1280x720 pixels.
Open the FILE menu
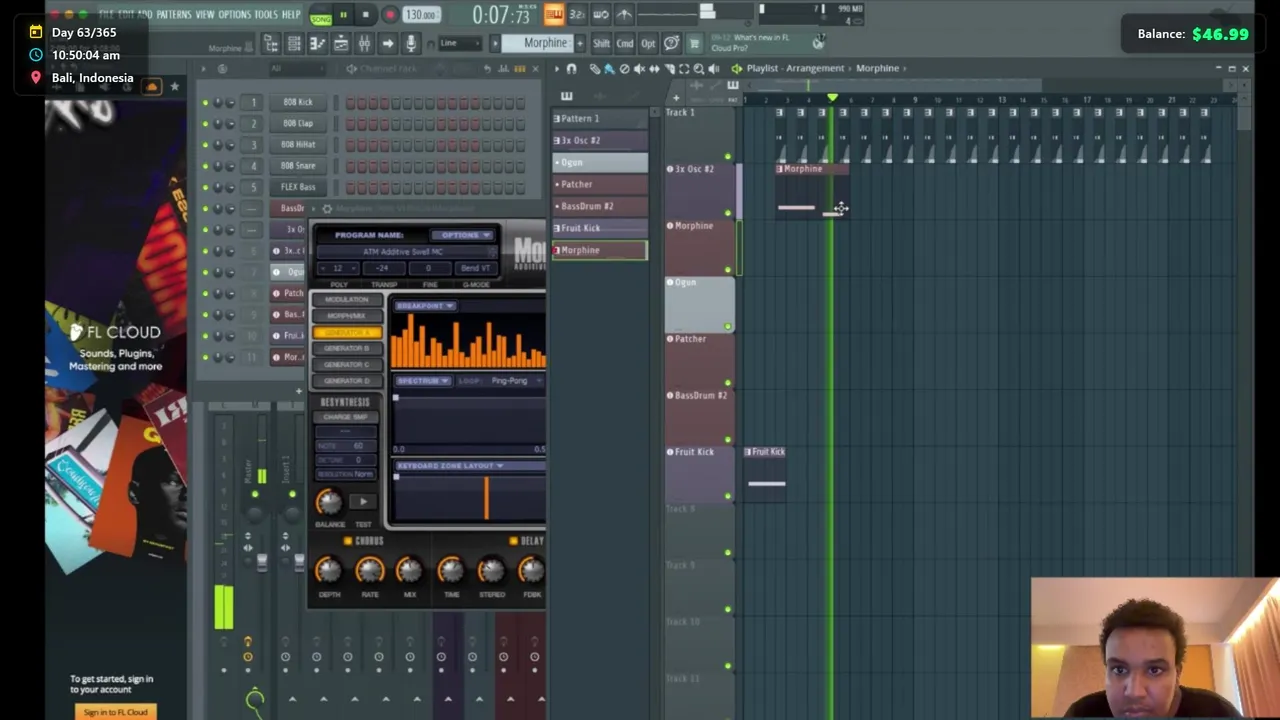[105, 15]
